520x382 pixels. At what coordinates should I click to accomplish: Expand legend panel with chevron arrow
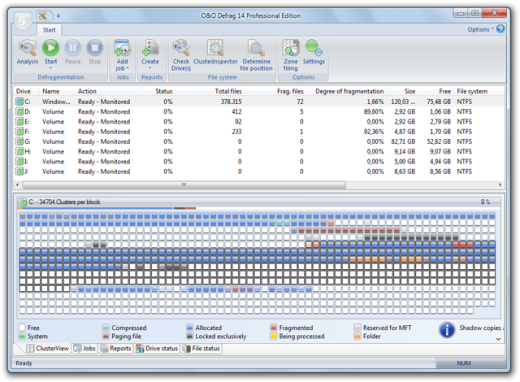(x=499, y=339)
